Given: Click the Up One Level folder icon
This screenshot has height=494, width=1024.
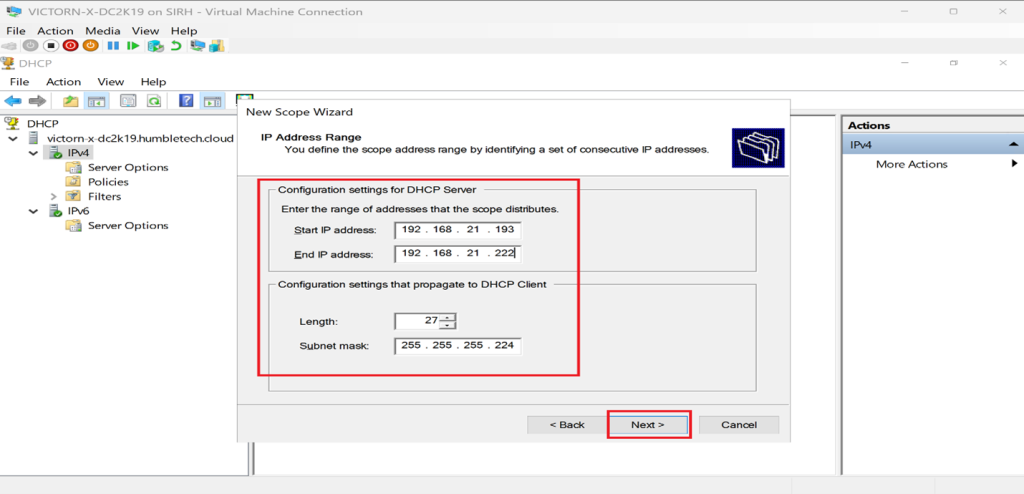Looking at the screenshot, I should [x=70, y=101].
